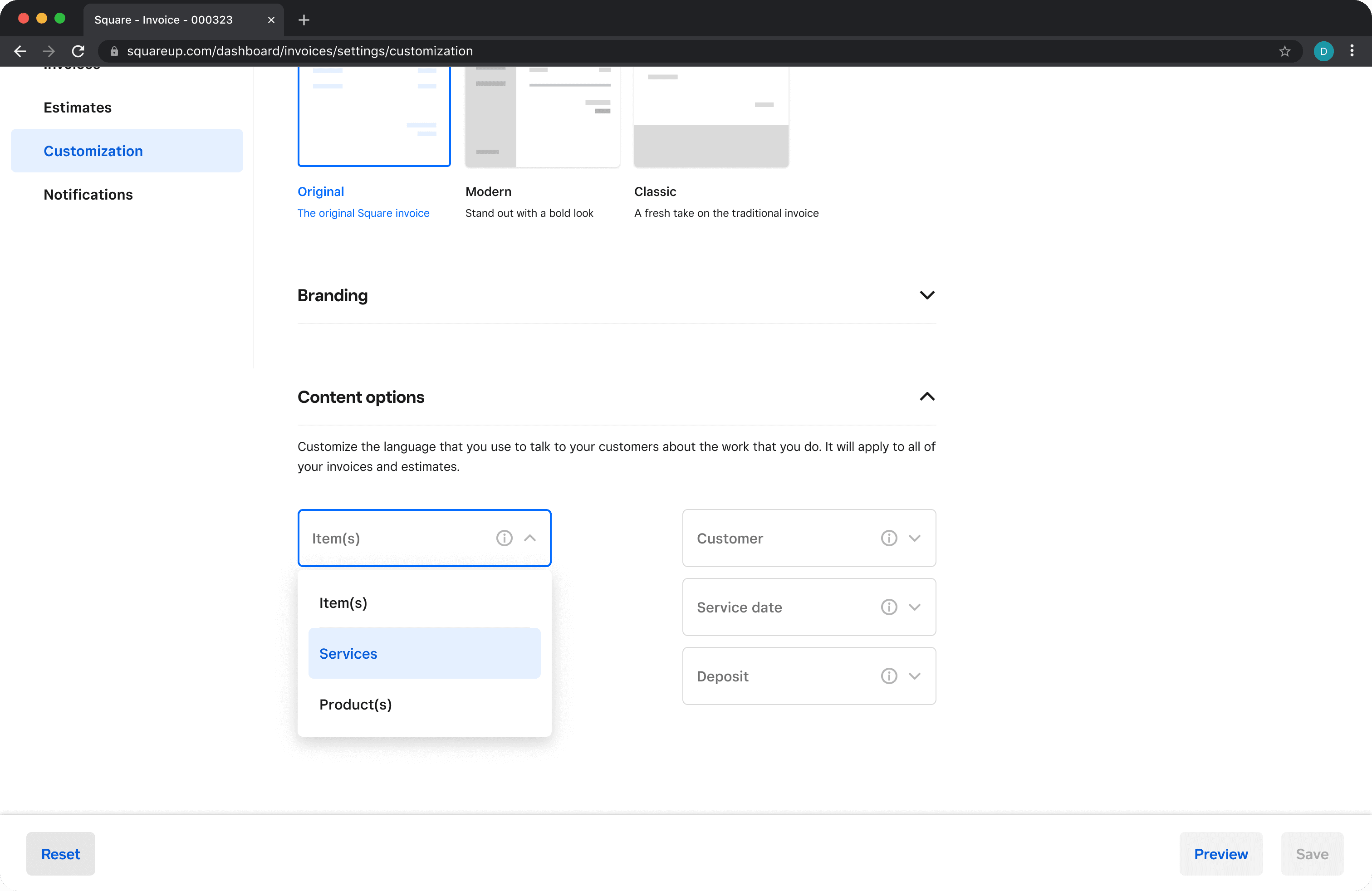Expand the Branding section

[x=926, y=295]
